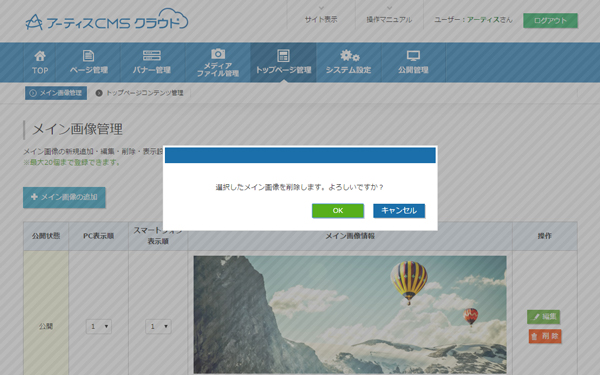Click the アーティス user name link
The image size is (600, 375).
point(483,20)
